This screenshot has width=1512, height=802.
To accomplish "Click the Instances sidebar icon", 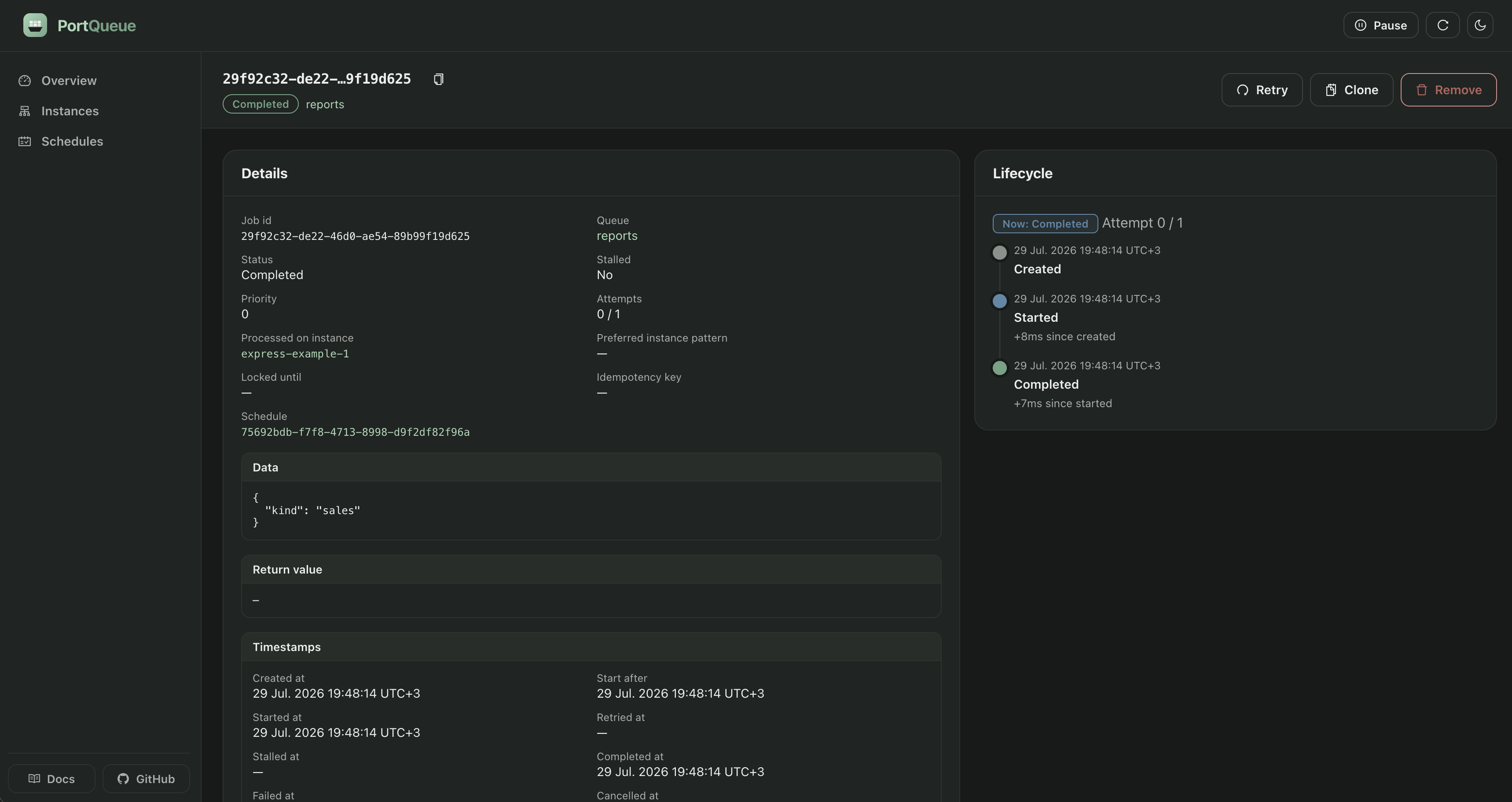I will pyautogui.click(x=25, y=111).
